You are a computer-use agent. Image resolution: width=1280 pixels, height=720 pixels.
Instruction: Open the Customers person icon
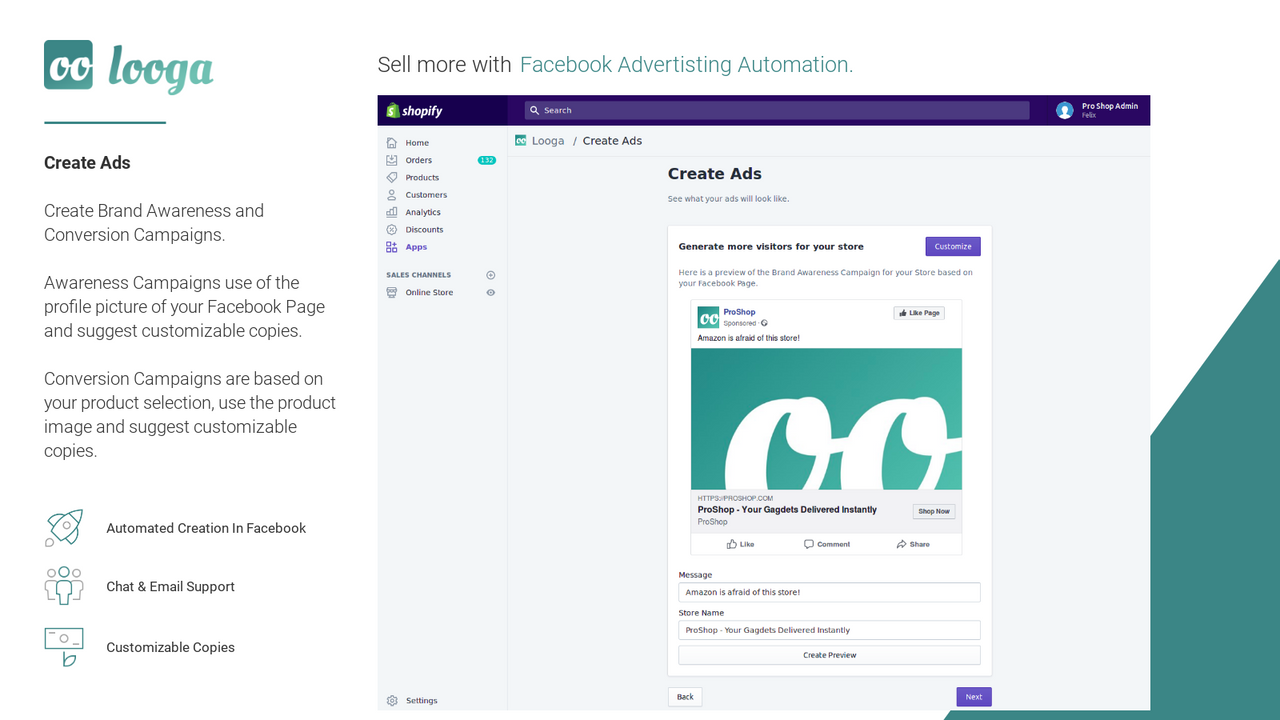point(392,195)
